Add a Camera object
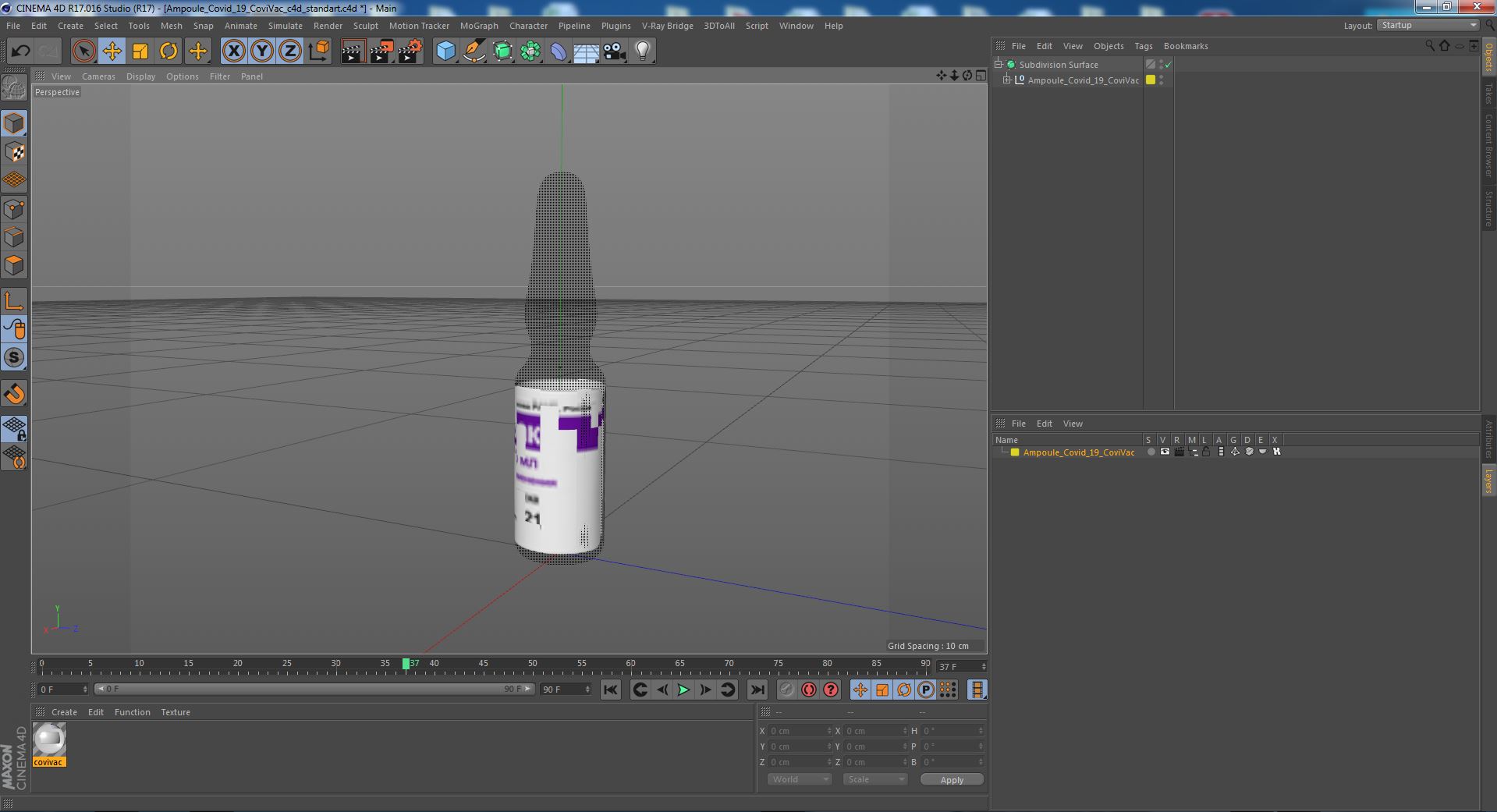Viewport: 1497px width, 812px height. (x=615, y=51)
